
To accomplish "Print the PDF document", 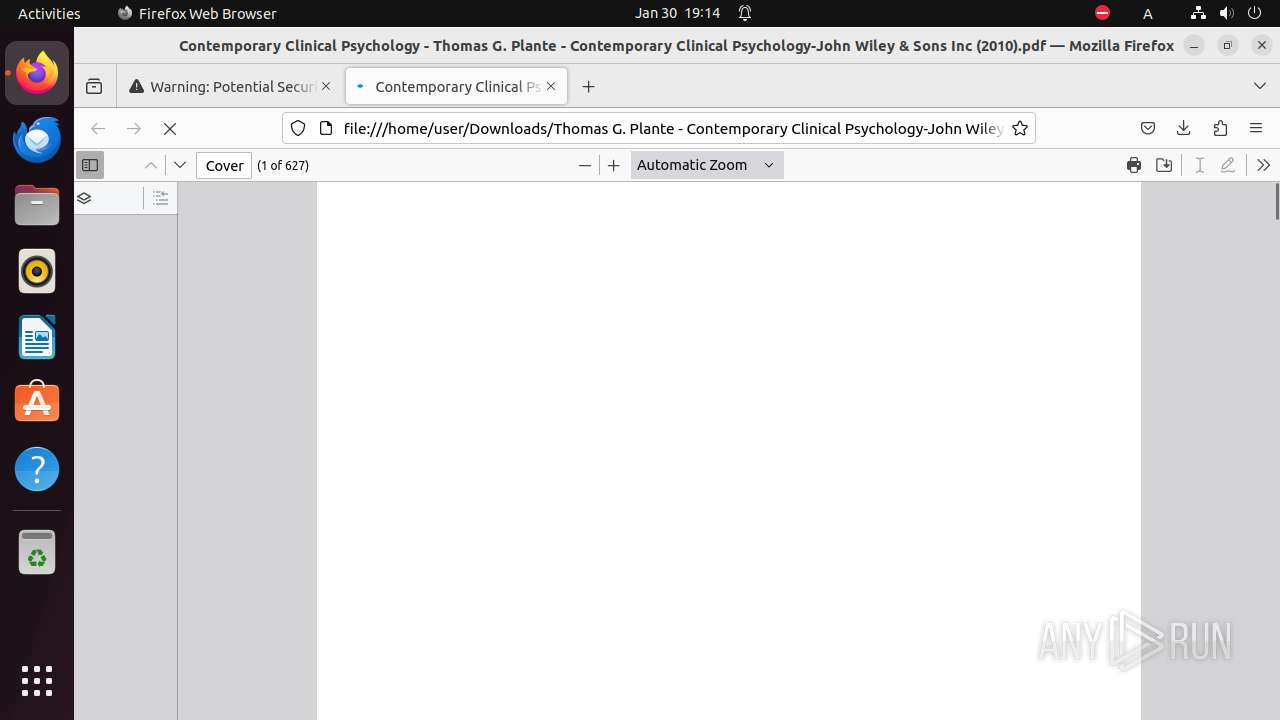I will coord(1134,165).
